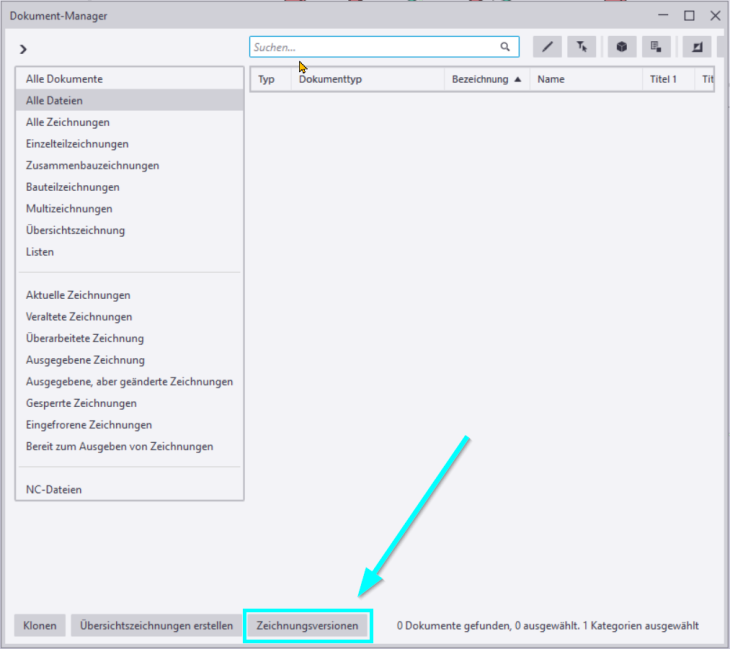Select Bereit zum Ausgeben von Zeichnungen
This screenshot has width=730, height=649.
coord(129,446)
